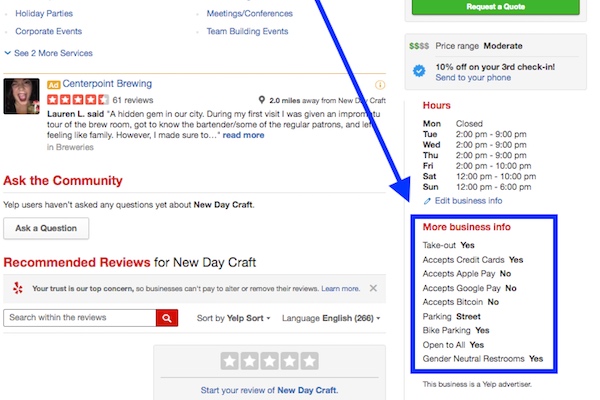Click the Sun 12:00 pm - 6:00 pm row
The width and height of the screenshot is (600, 400).
pyautogui.click(x=477, y=187)
